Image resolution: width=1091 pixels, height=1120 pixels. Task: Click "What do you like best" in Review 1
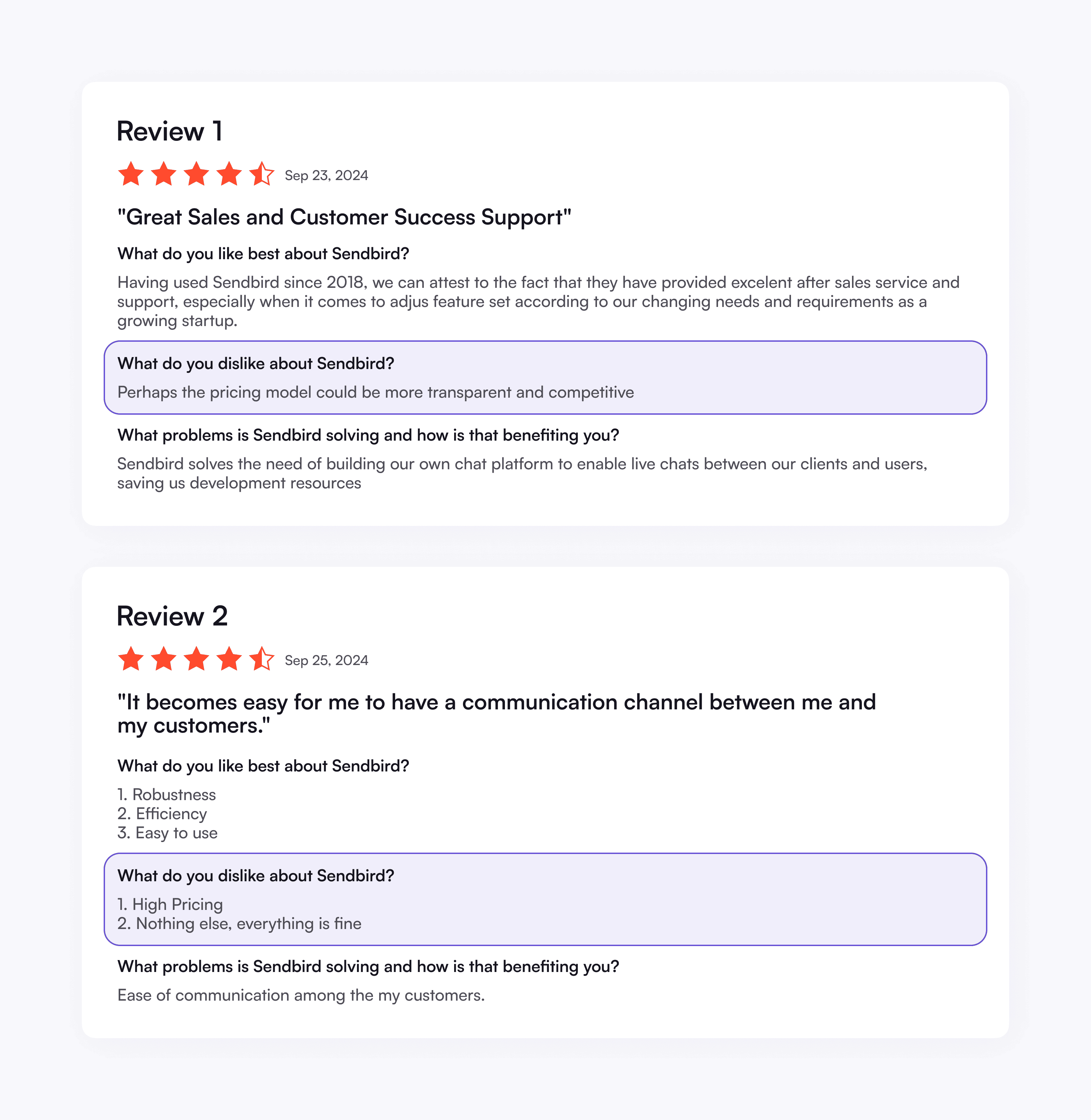tap(263, 254)
